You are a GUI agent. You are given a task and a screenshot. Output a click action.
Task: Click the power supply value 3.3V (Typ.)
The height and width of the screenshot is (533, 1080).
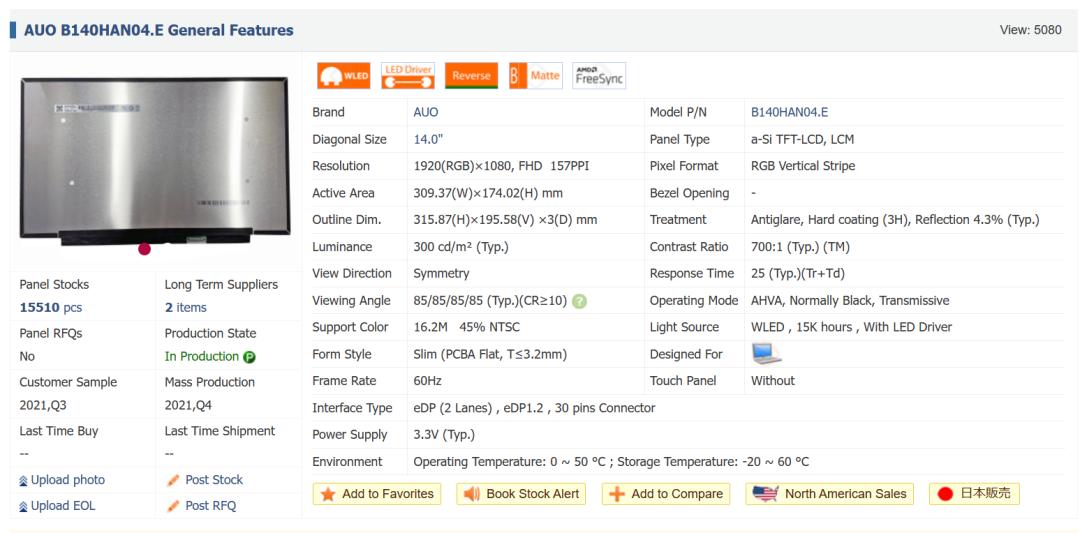click(444, 435)
